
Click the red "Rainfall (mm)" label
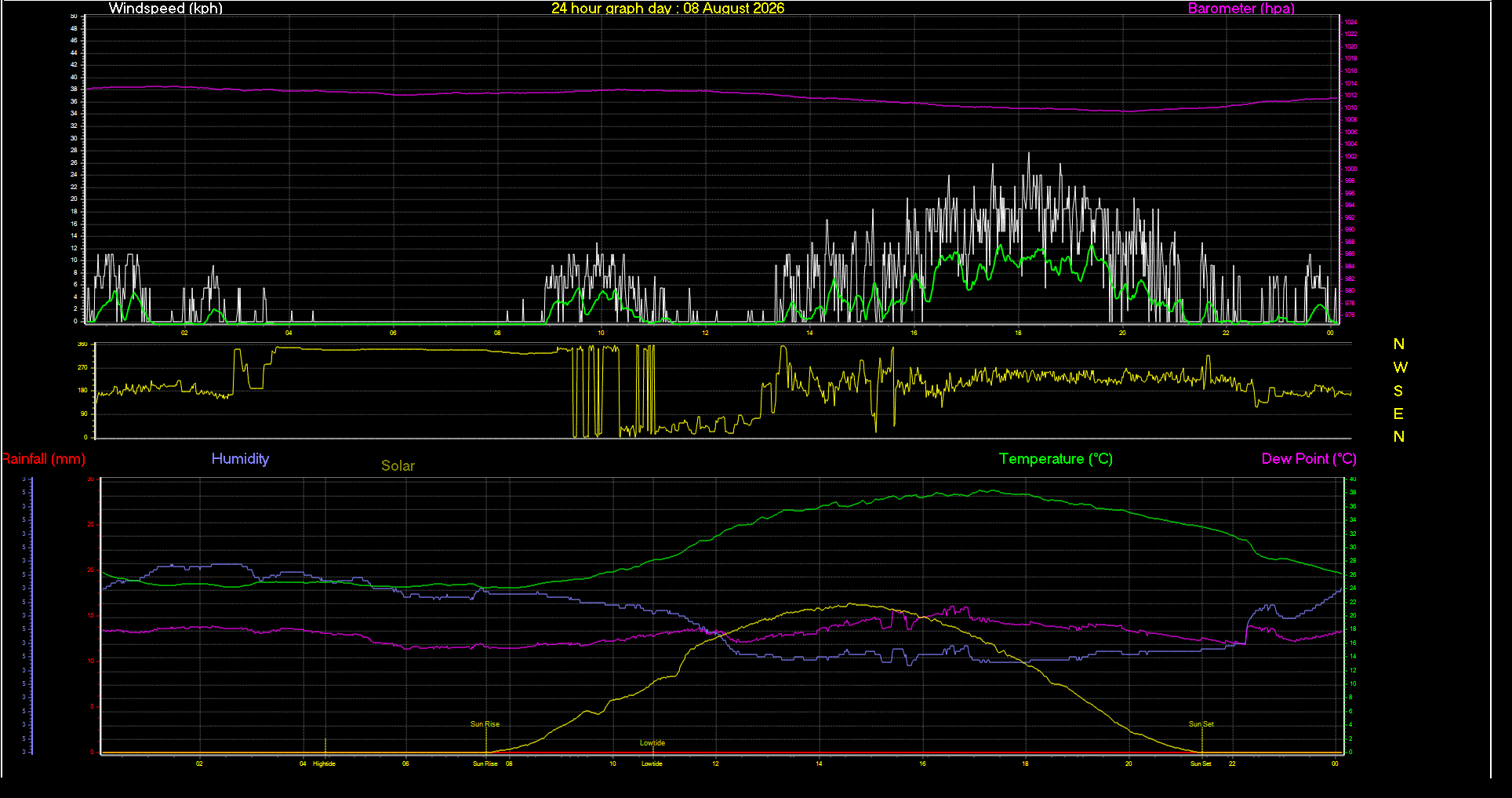43,459
